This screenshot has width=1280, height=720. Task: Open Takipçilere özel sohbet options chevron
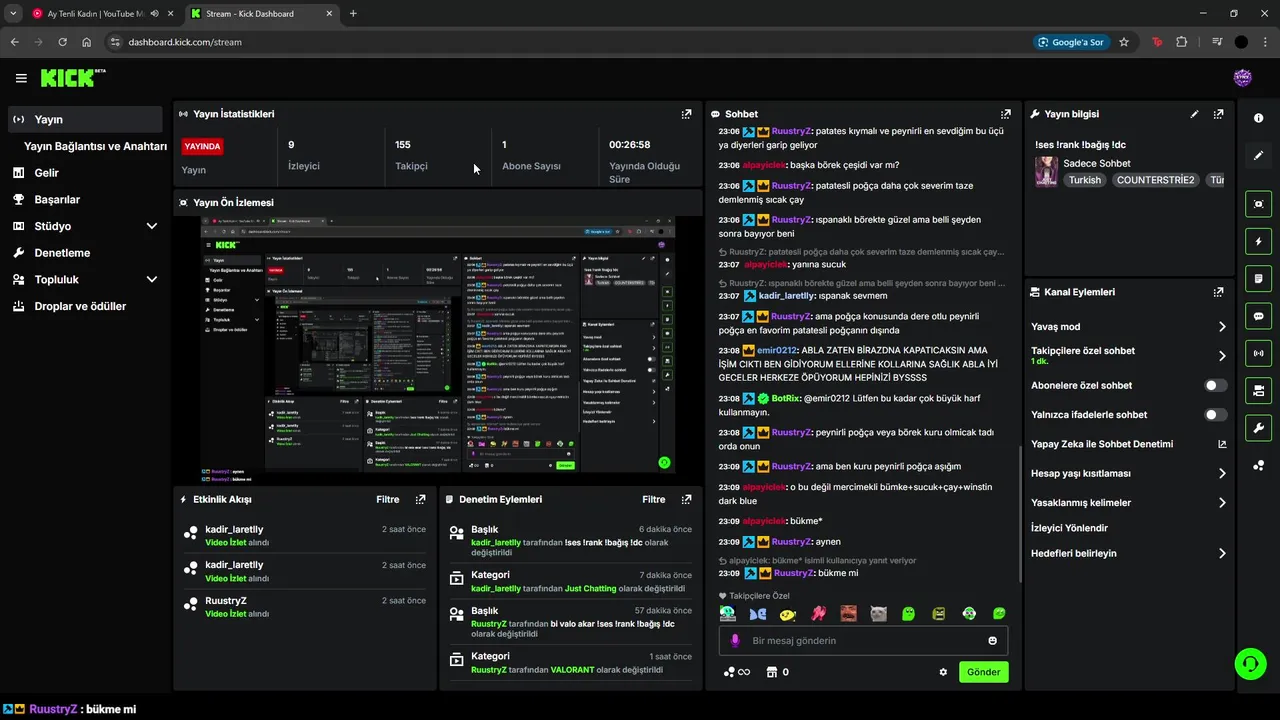[1221, 355]
